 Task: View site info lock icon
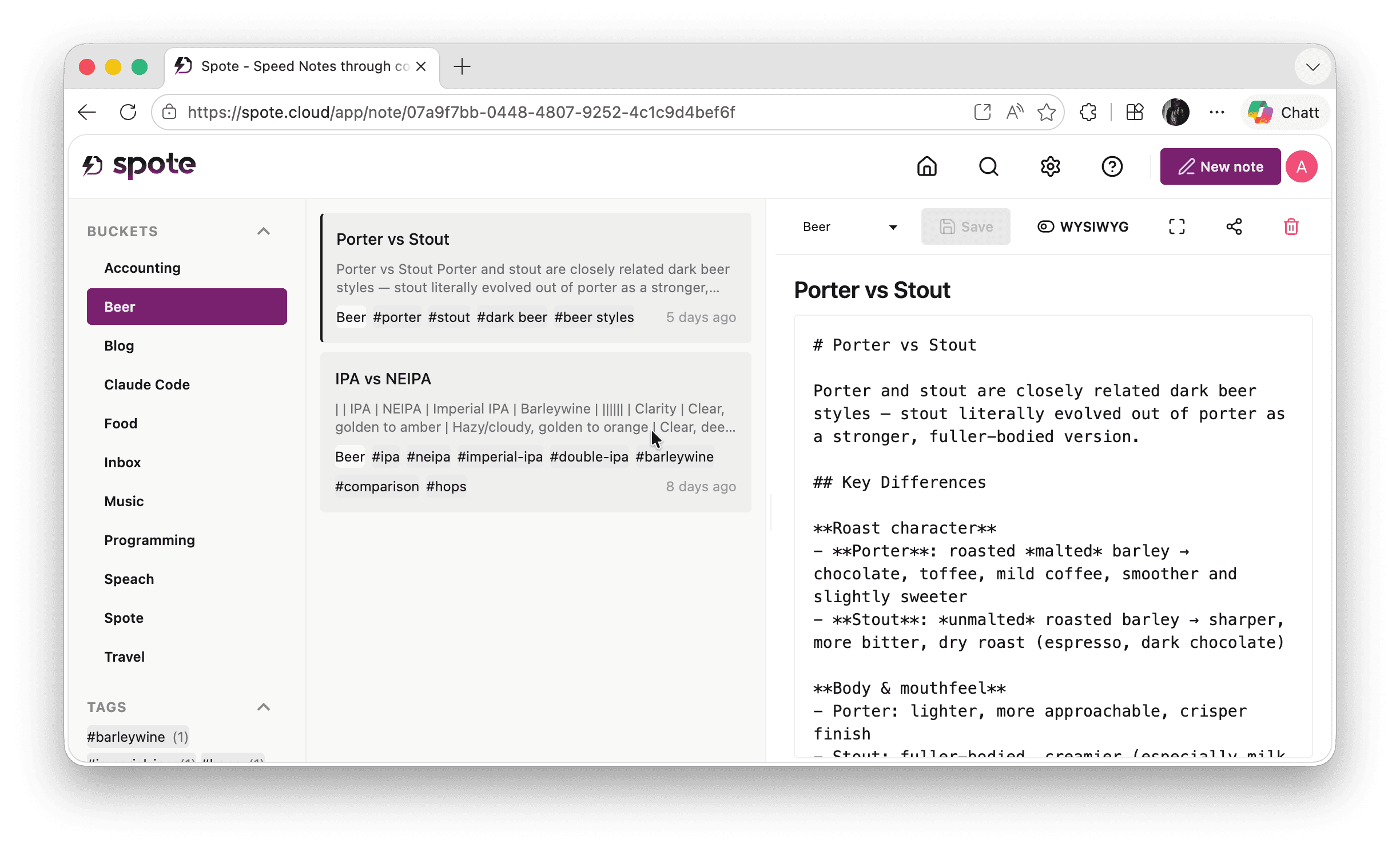click(169, 112)
